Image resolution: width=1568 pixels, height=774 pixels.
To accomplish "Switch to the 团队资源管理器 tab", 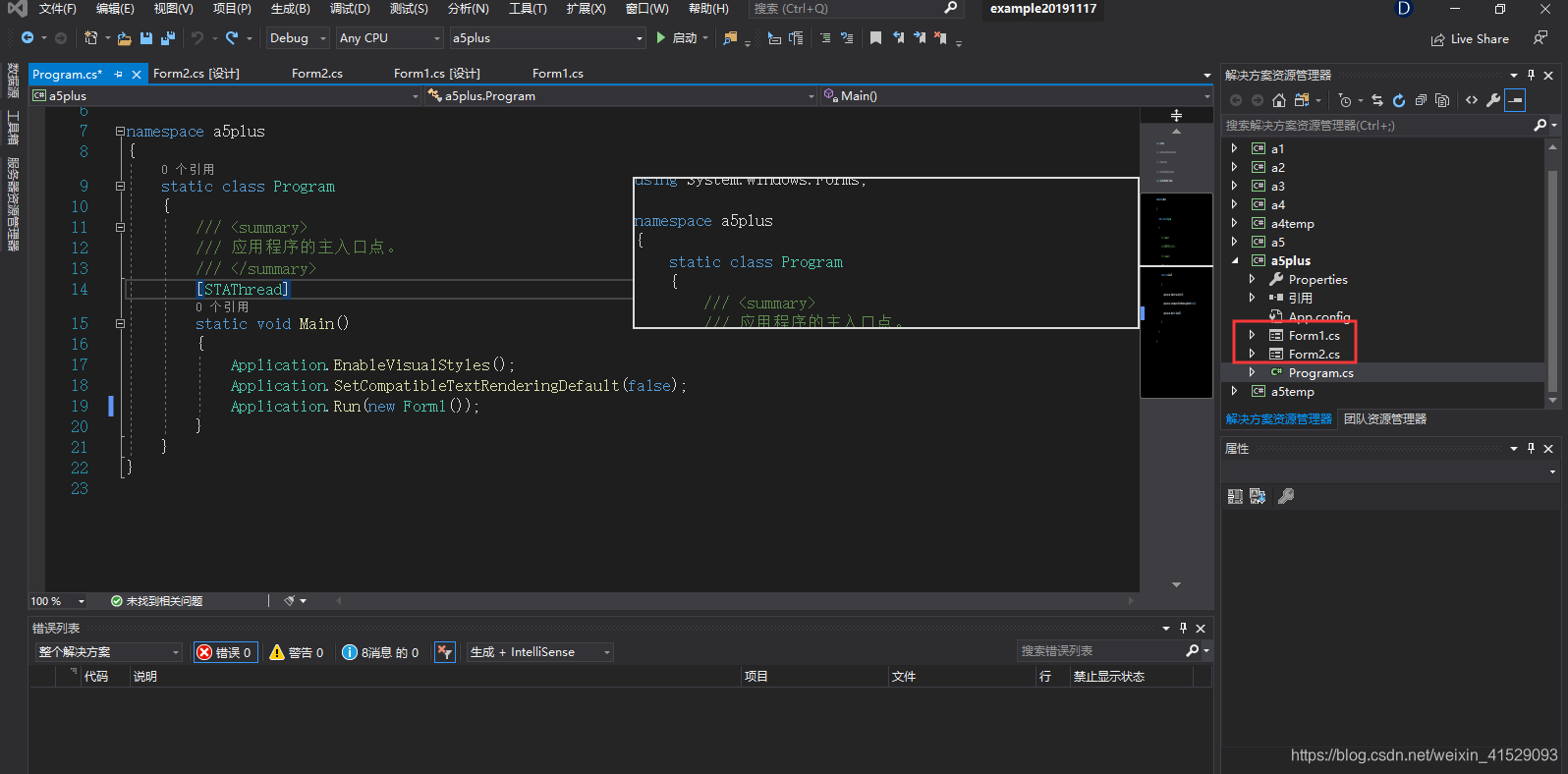I will tap(1385, 419).
